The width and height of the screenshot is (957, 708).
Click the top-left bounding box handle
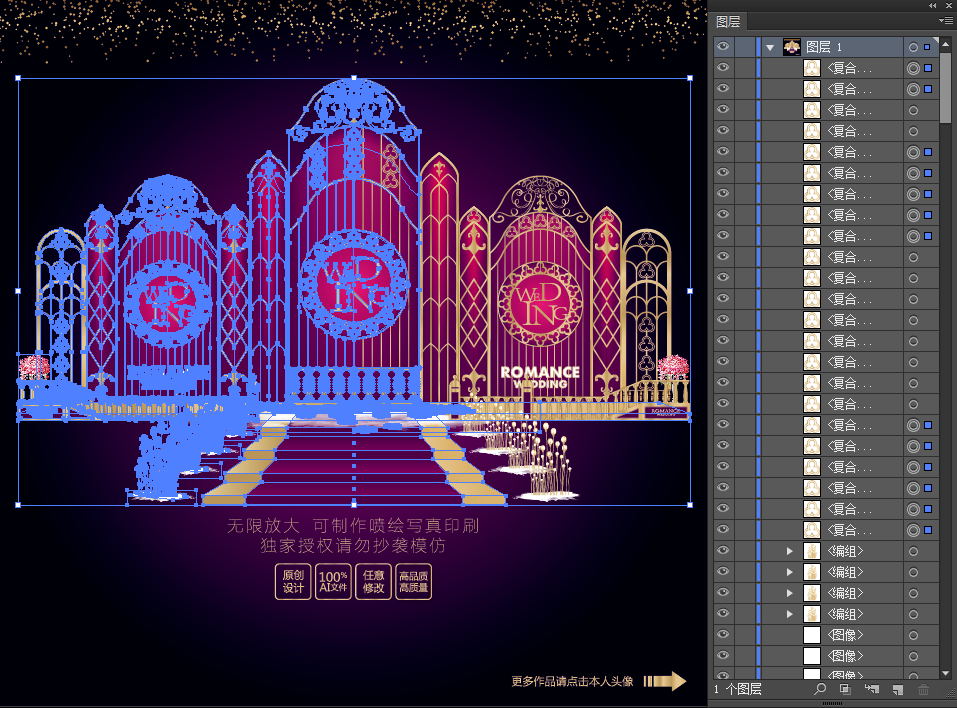pos(18,78)
